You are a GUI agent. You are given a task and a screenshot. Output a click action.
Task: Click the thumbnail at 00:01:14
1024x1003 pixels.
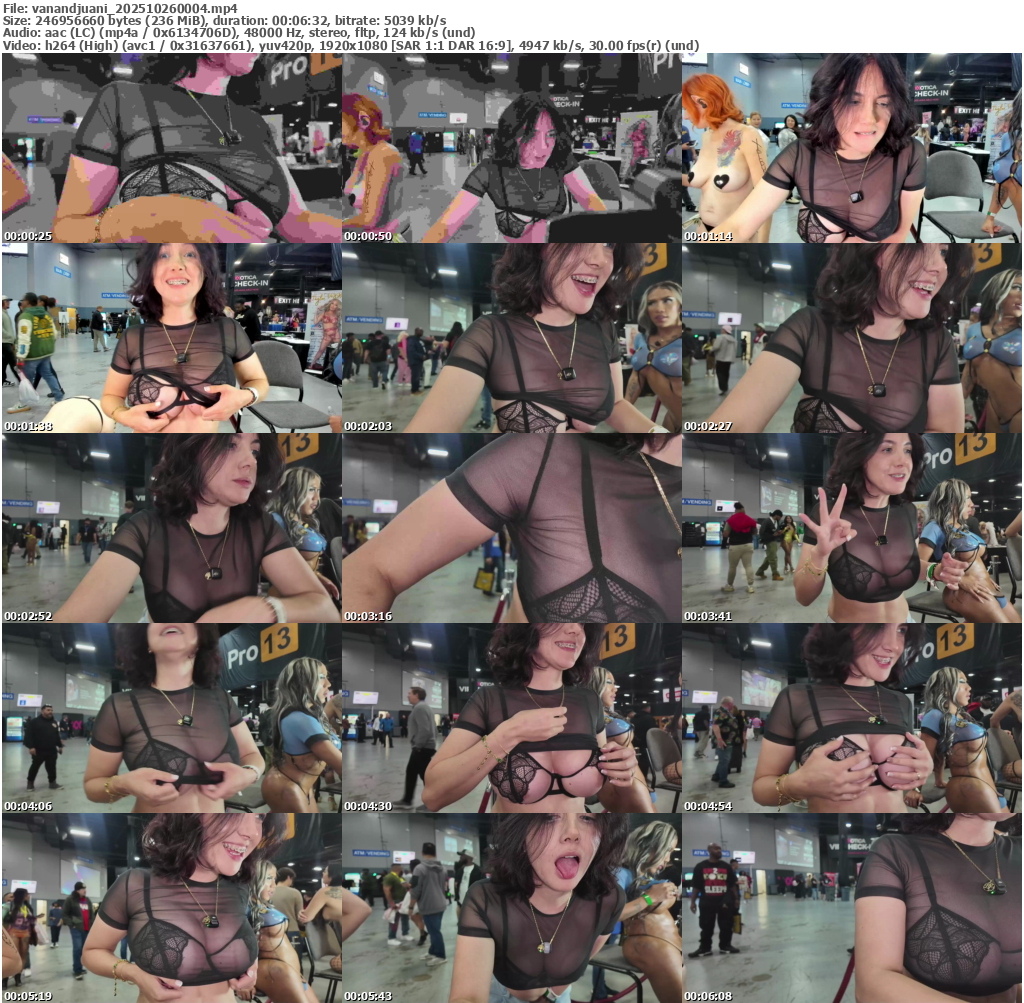pyautogui.click(x=851, y=148)
